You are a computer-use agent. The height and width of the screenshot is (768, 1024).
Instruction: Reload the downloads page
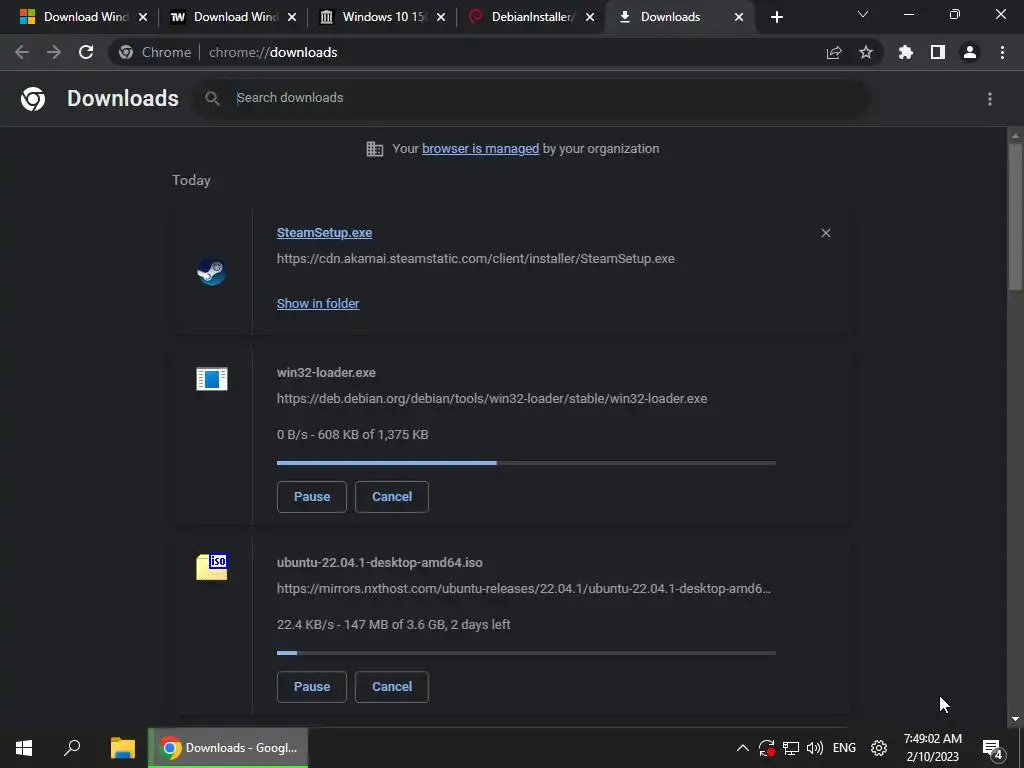click(x=86, y=52)
